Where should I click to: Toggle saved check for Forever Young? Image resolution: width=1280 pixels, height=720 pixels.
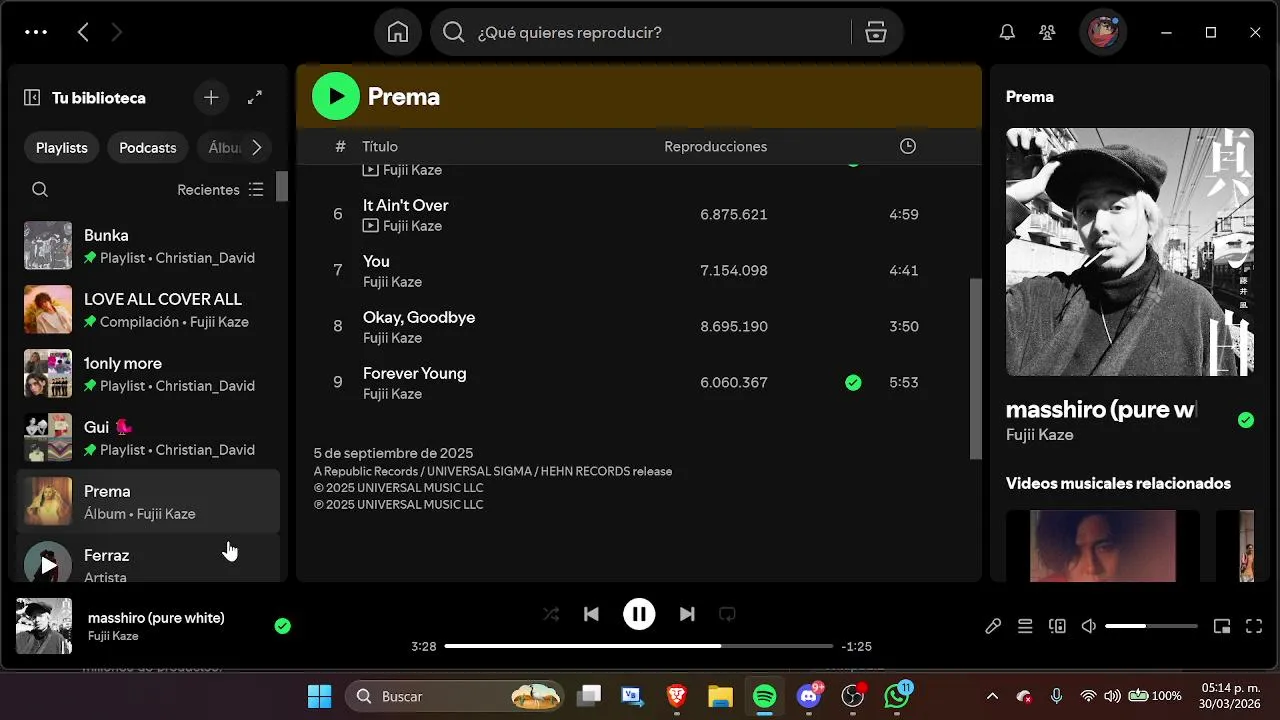tap(853, 382)
